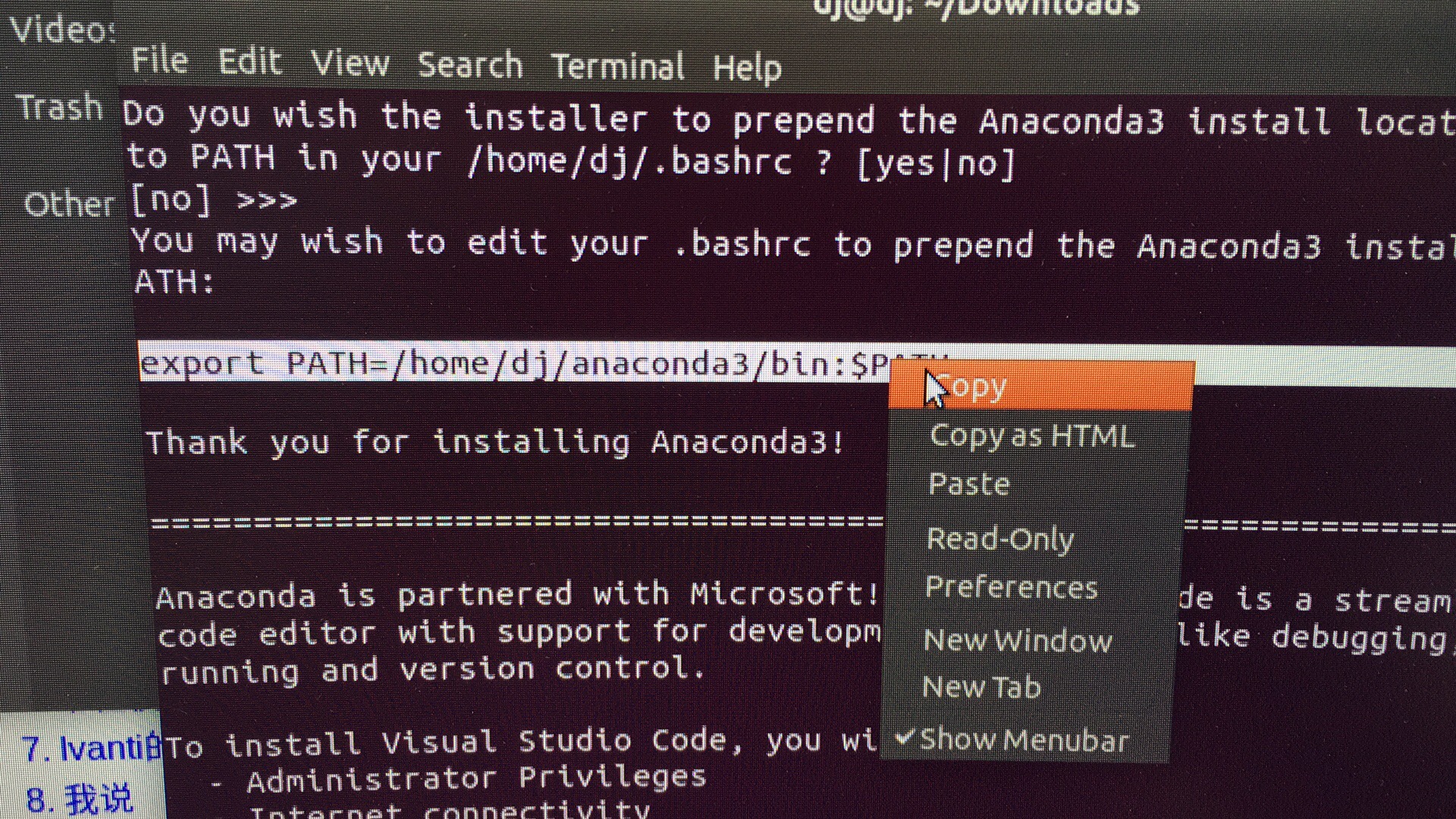Viewport: 1456px width, 819px height.
Task: Open the Help menu
Action: click(x=747, y=69)
